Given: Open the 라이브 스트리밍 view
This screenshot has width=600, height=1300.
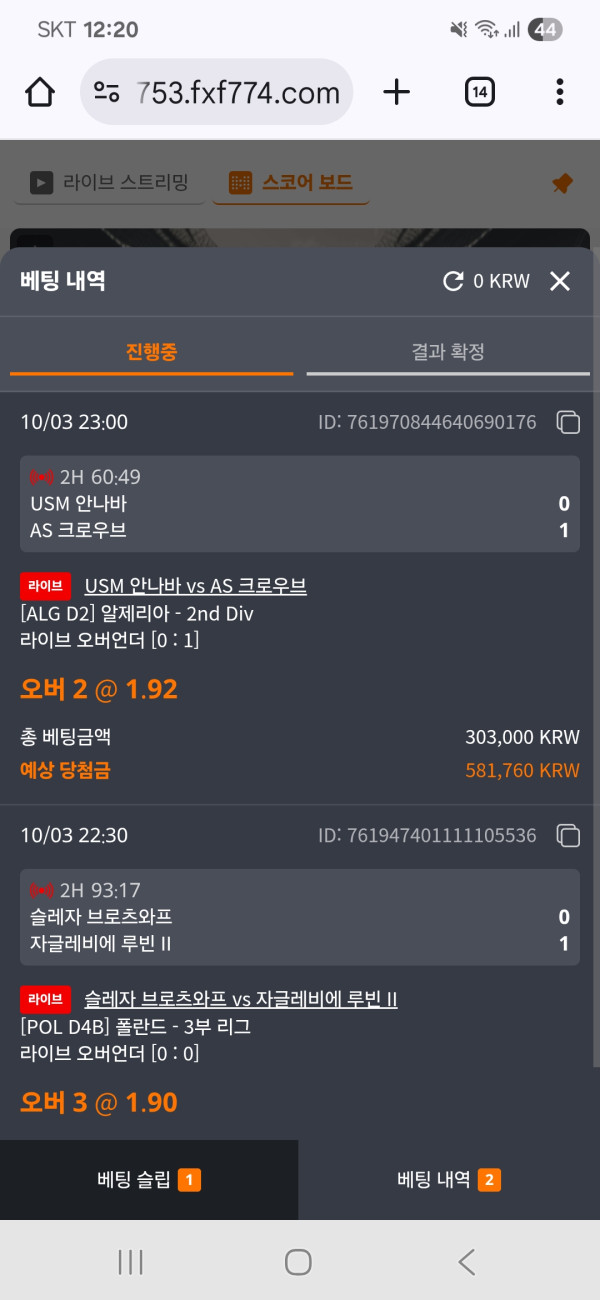Looking at the screenshot, I should [109, 183].
